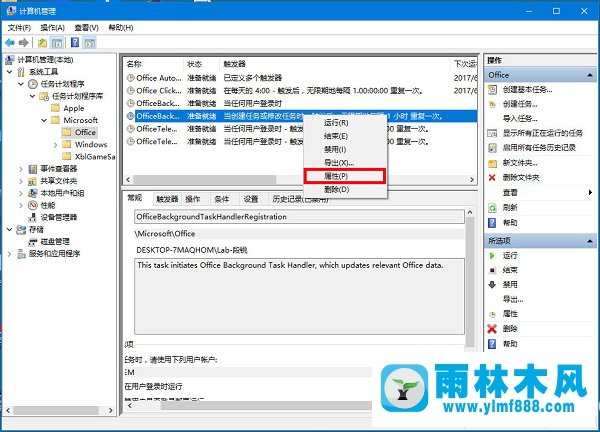Viewport: 600px width, 432px height.
Task: Choose 属性(P) in context menu
Action: pyautogui.click(x=345, y=176)
